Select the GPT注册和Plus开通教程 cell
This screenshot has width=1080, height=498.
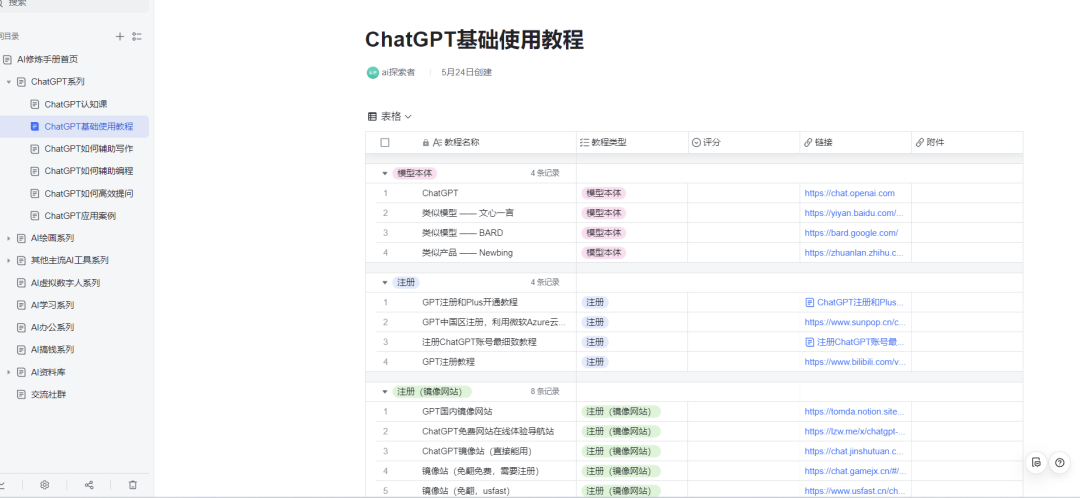pyautogui.click(x=470, y=302)
